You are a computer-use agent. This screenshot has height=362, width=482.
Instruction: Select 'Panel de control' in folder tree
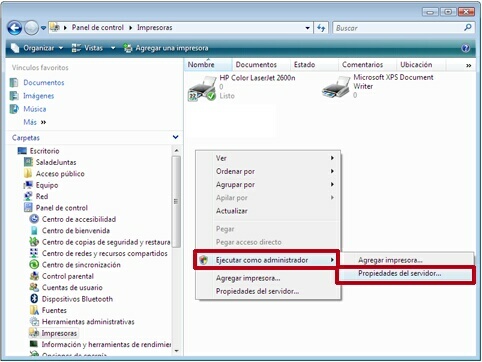tap(62, 208)
